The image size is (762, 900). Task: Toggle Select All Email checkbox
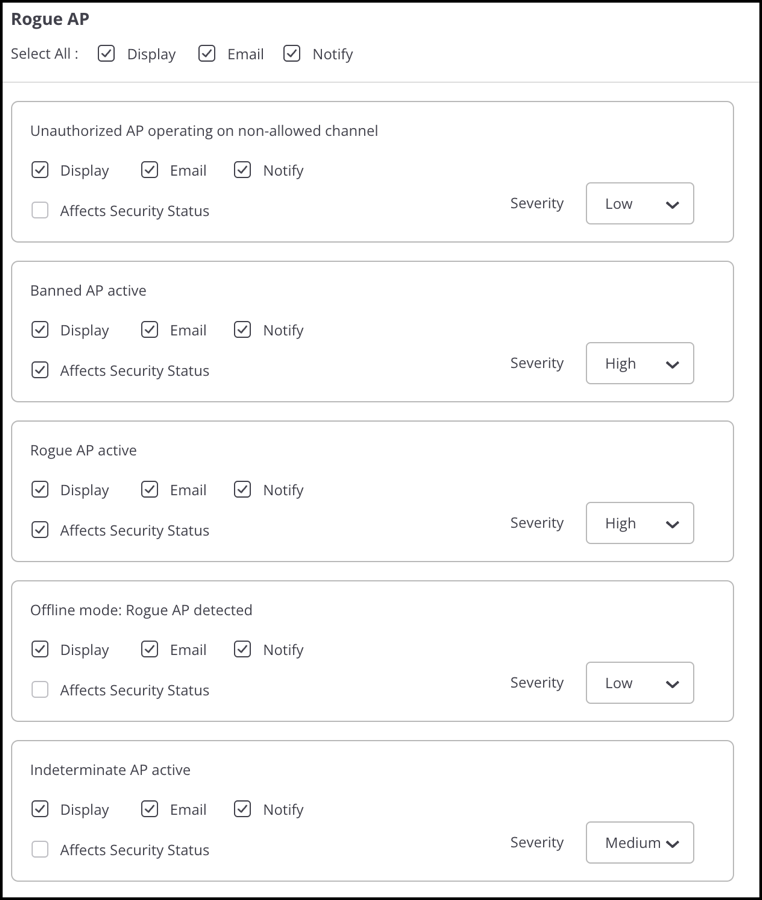coord(207,53)
